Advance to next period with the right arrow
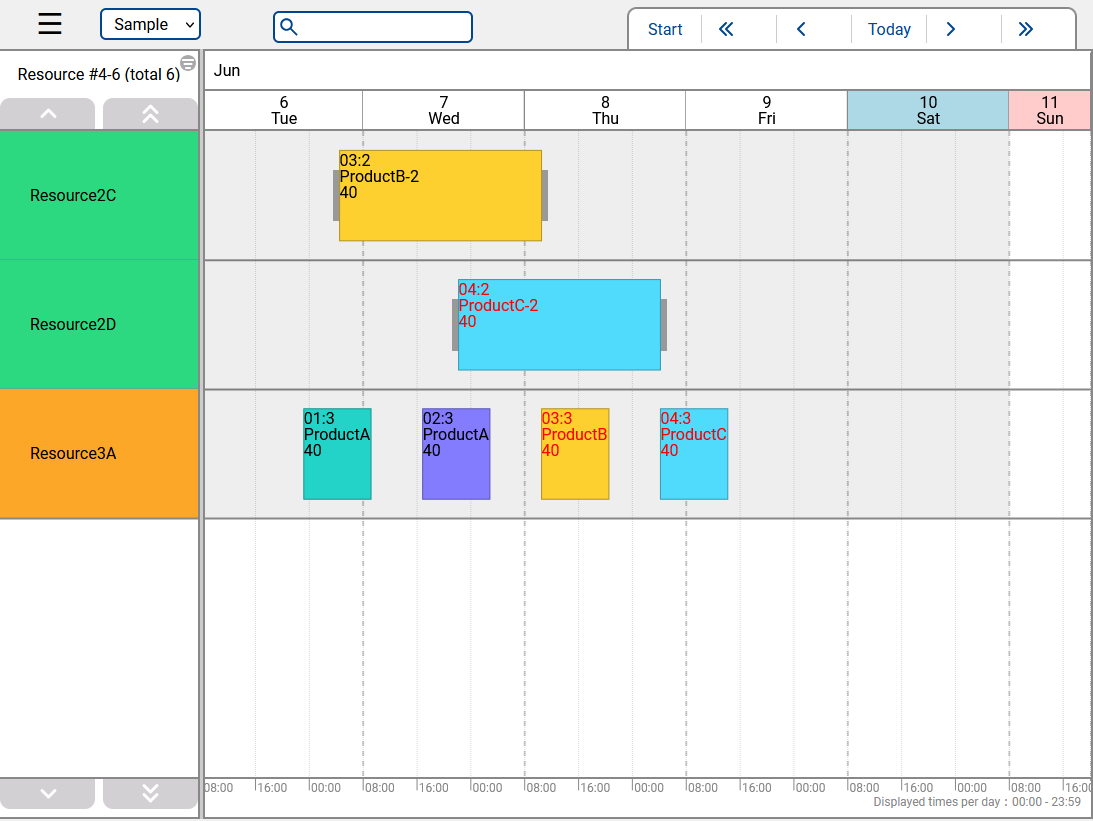 (951, 29)
